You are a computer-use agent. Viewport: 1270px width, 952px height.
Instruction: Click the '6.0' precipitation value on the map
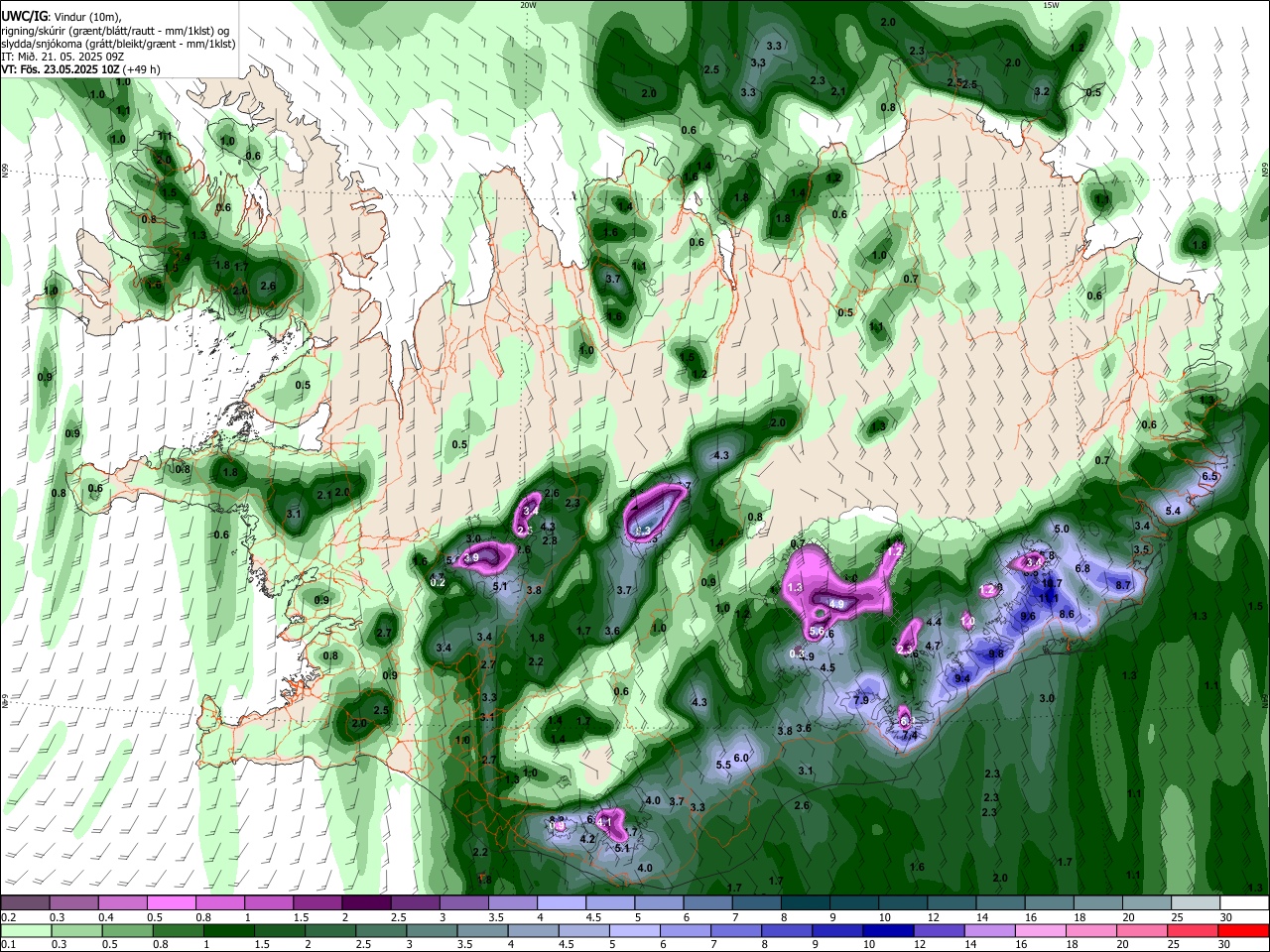(x=741, y=758)
